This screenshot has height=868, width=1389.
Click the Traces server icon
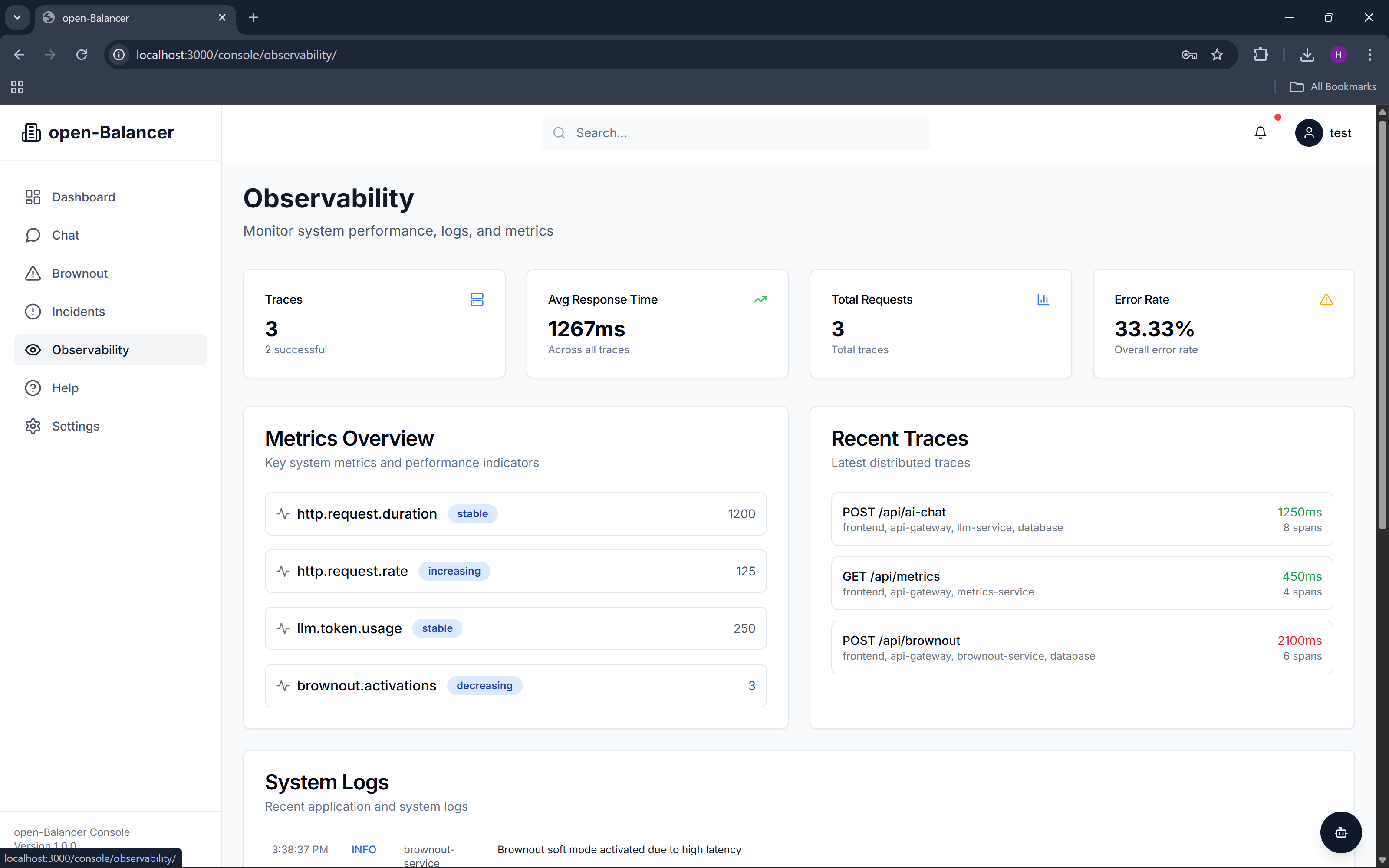click(x=477, y=299)
